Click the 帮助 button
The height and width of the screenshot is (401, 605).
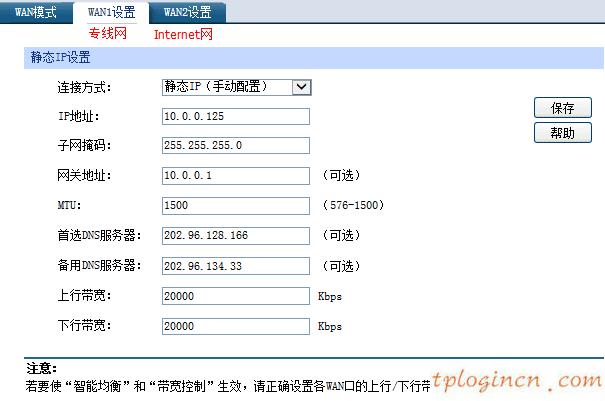click(563, 133)
